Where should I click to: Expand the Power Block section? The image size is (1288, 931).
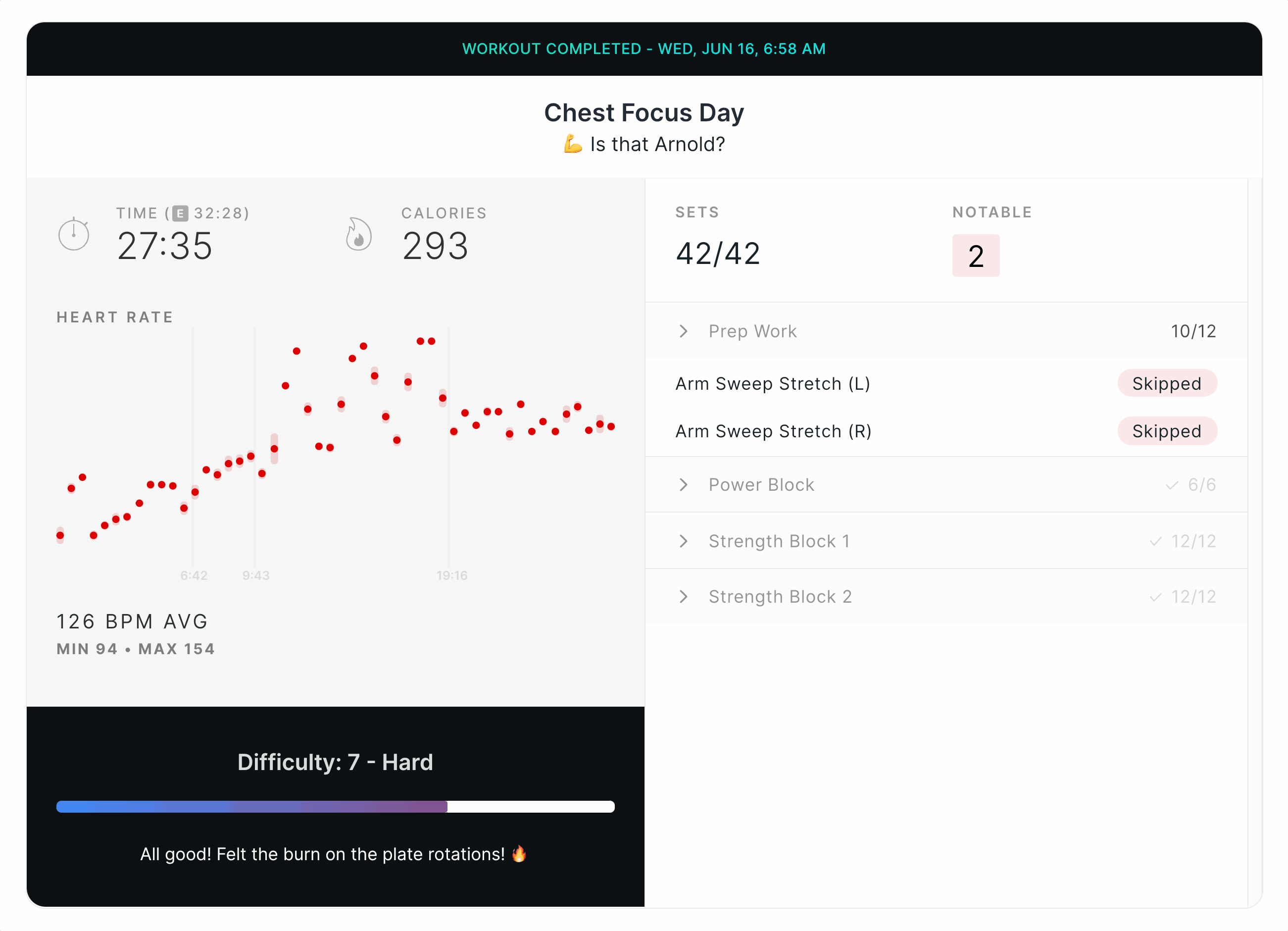coord(946,484)
